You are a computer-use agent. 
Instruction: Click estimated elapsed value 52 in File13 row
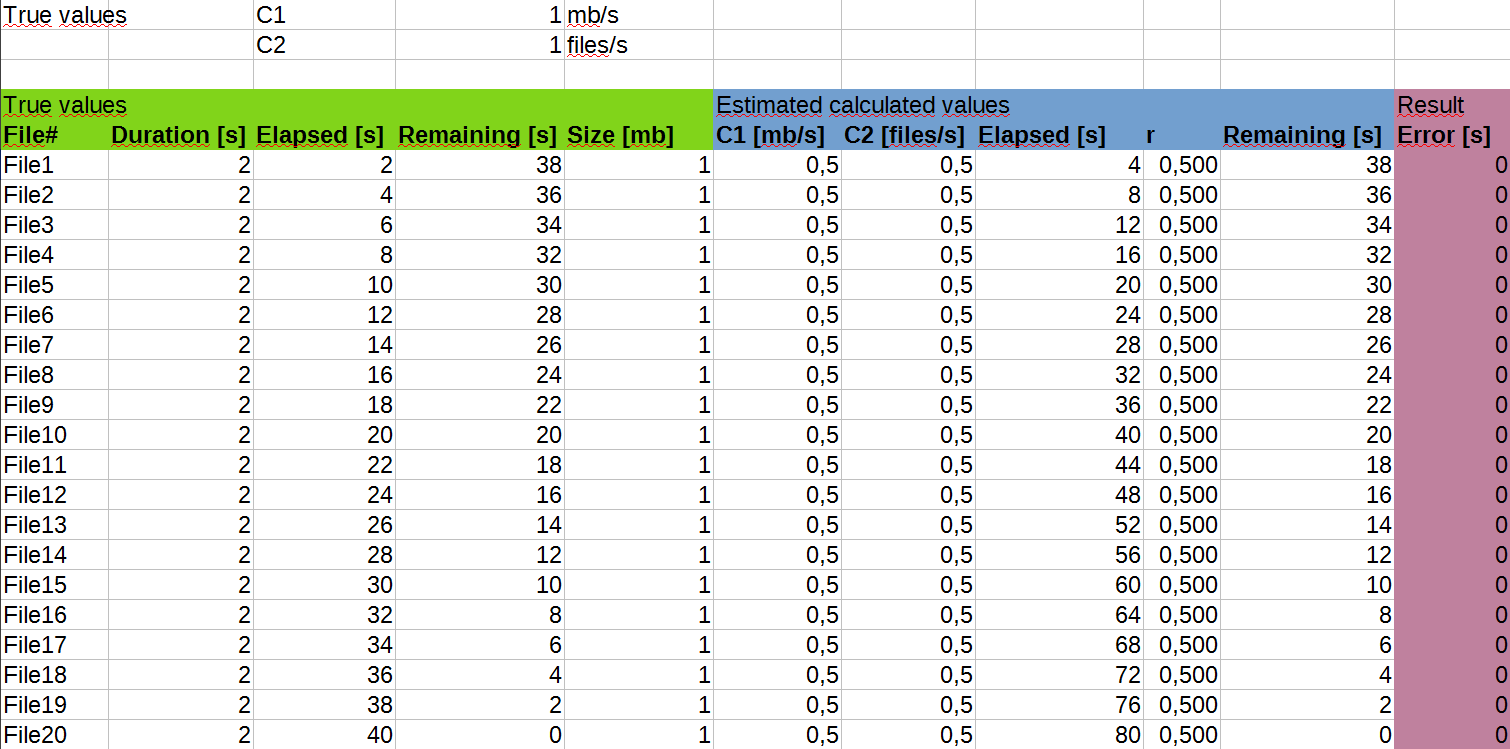pos(1059,525)
